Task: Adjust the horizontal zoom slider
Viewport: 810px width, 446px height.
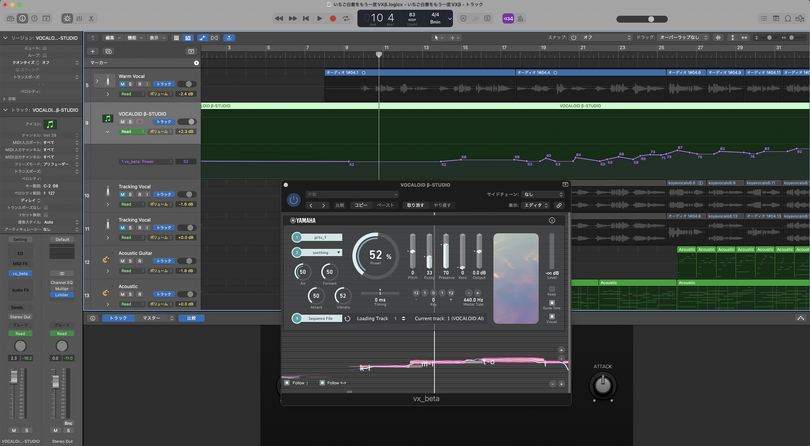Action: pos(793,38)
